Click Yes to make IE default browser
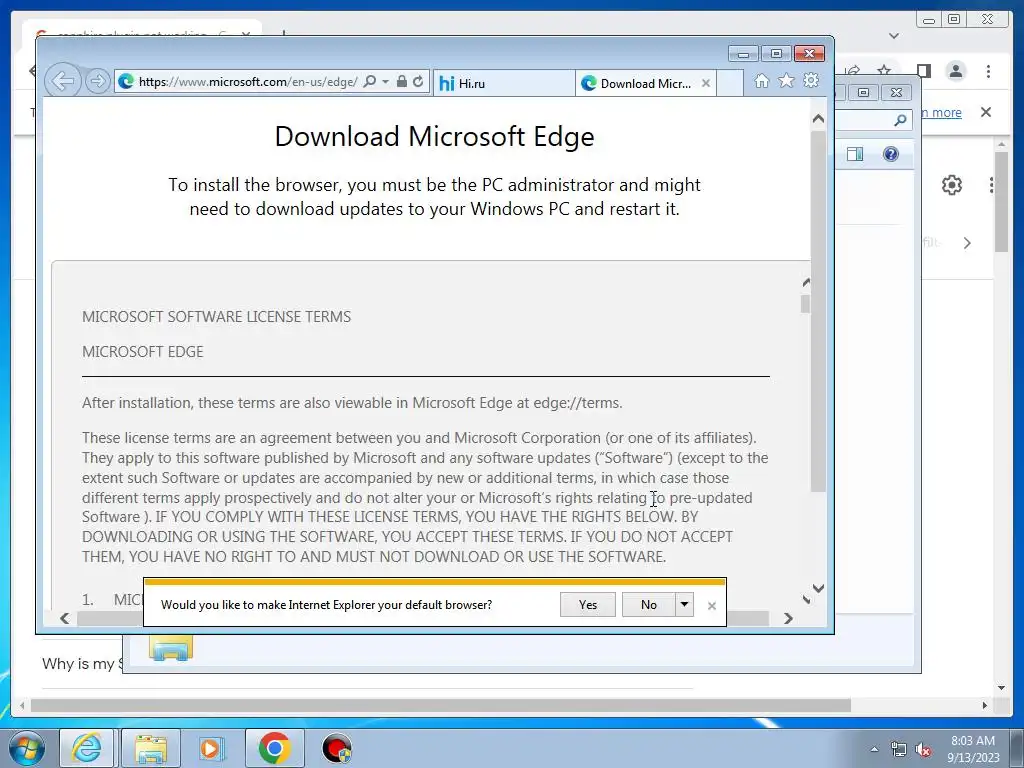 pos(587,605)
